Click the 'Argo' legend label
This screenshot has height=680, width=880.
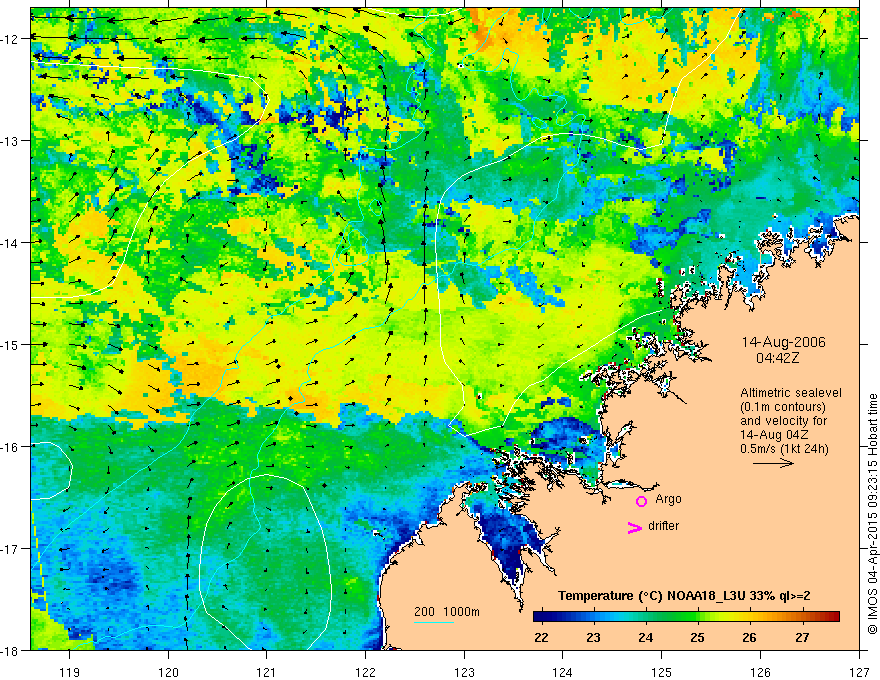(x=668, y=499)
